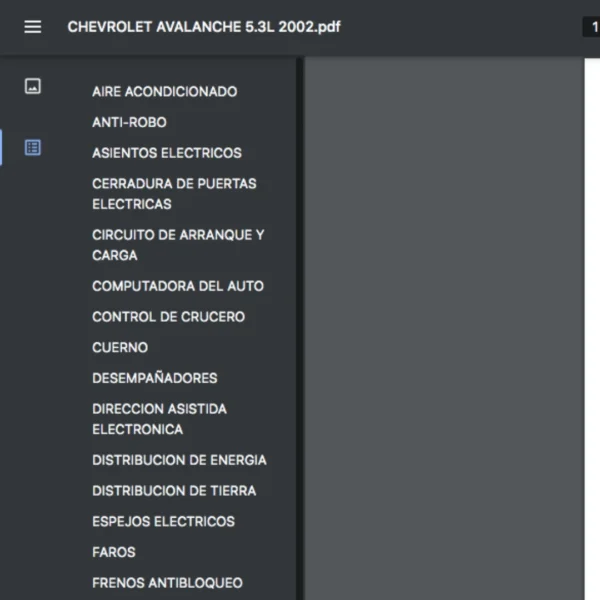
Task: Click the PDF file name title
Action: [x=204, y=27]
